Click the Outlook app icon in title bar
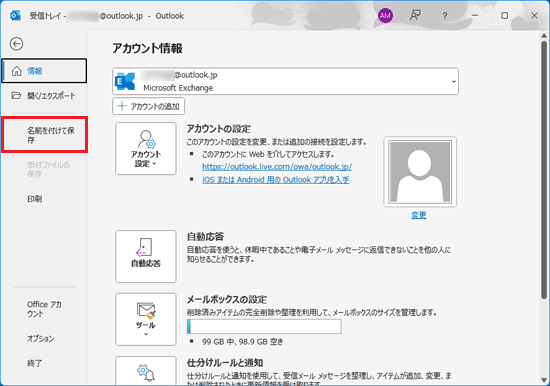Viewport: 550px width, 386px height. (x=15, y=16)
